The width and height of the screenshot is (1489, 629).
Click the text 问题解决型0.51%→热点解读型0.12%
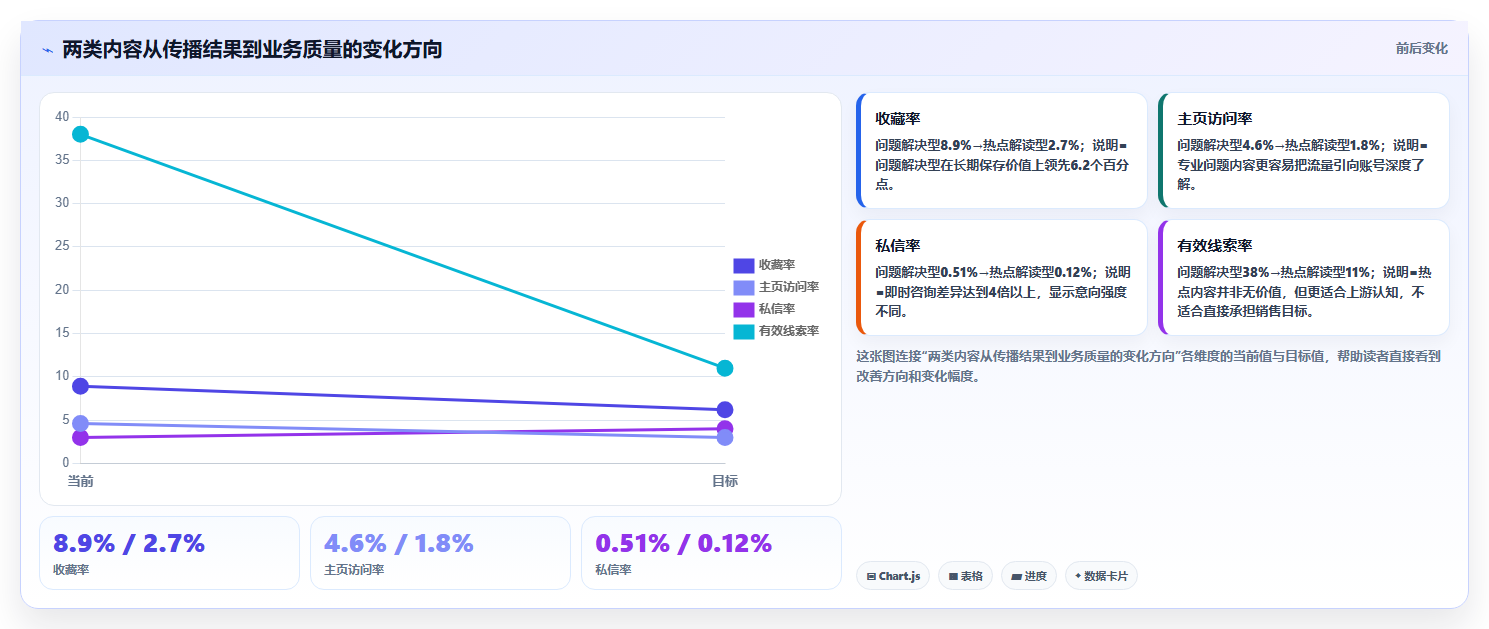(983, 272)
